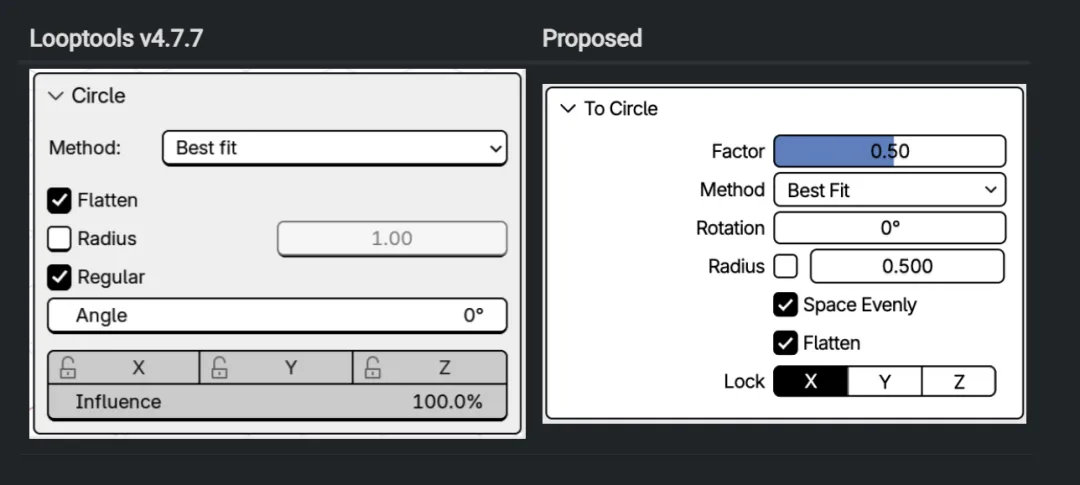Click the Influence slider

tap(277, 402)
